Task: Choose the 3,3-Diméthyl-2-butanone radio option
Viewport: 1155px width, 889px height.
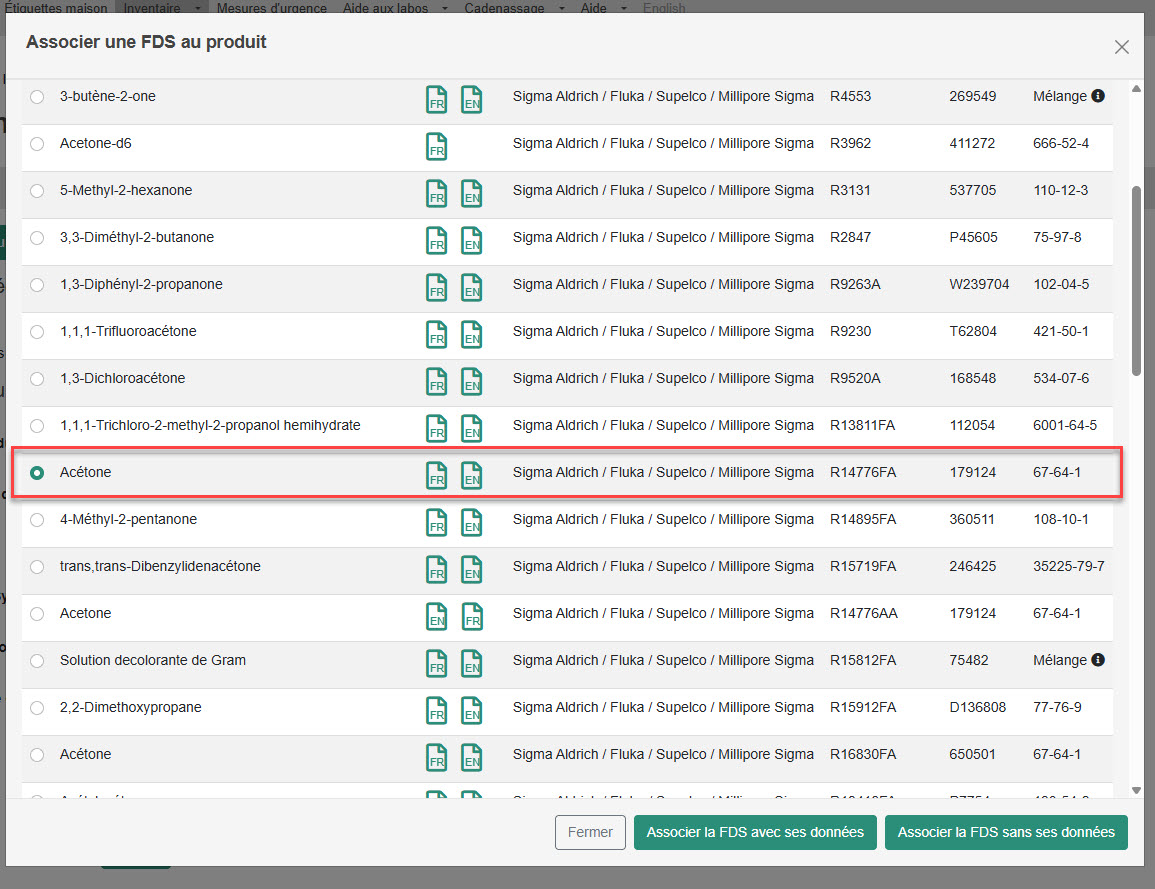Action: point(37,238)
